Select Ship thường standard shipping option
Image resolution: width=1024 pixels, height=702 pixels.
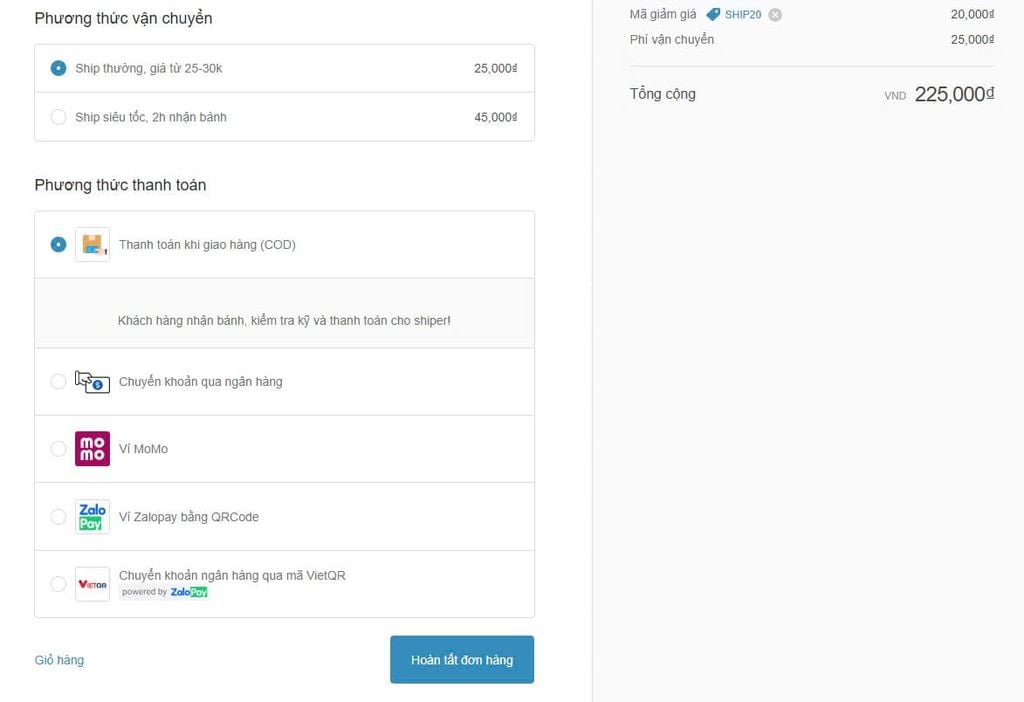pos(58,68)
